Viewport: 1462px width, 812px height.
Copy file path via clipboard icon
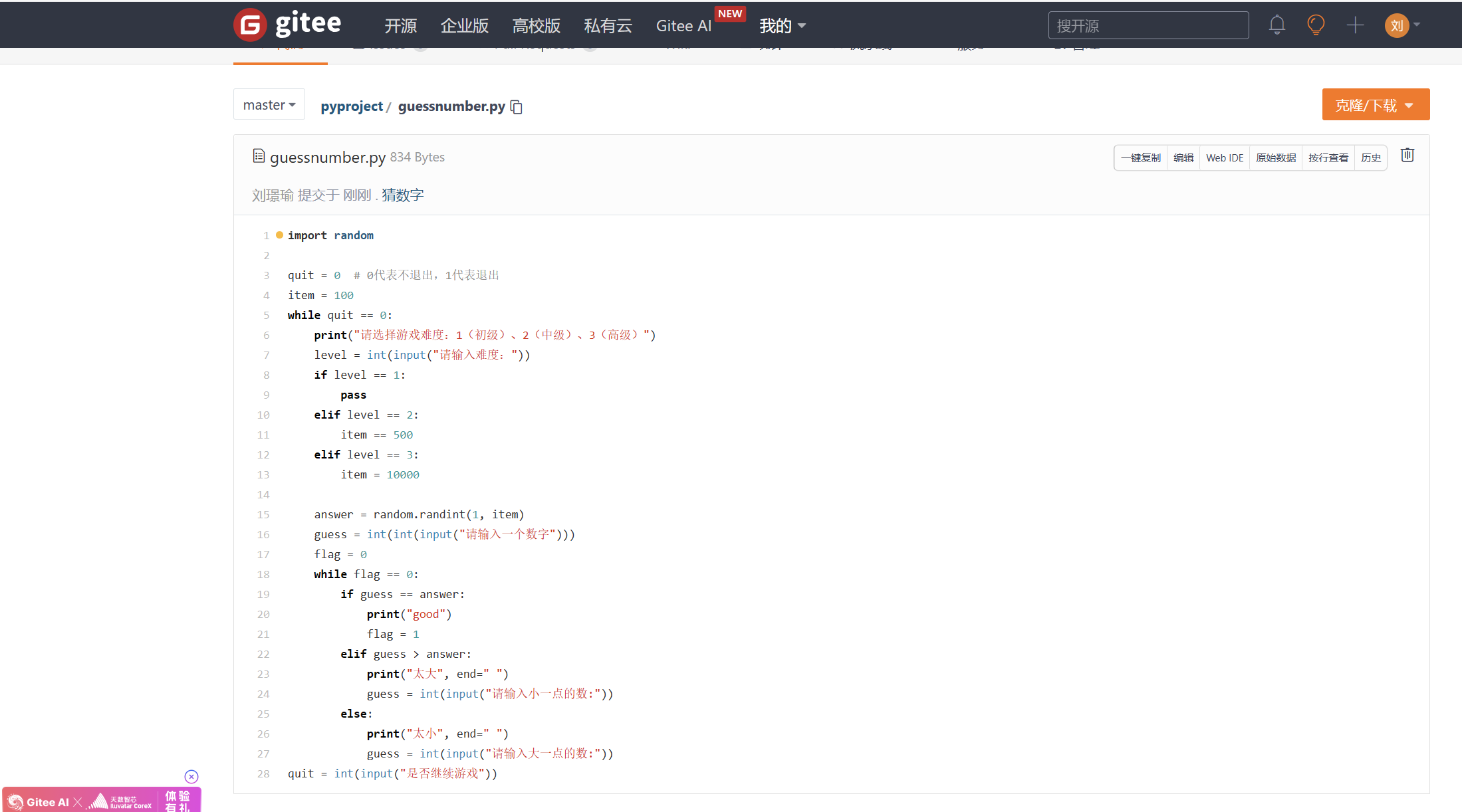pyautogui.click(x=517, y=107)
